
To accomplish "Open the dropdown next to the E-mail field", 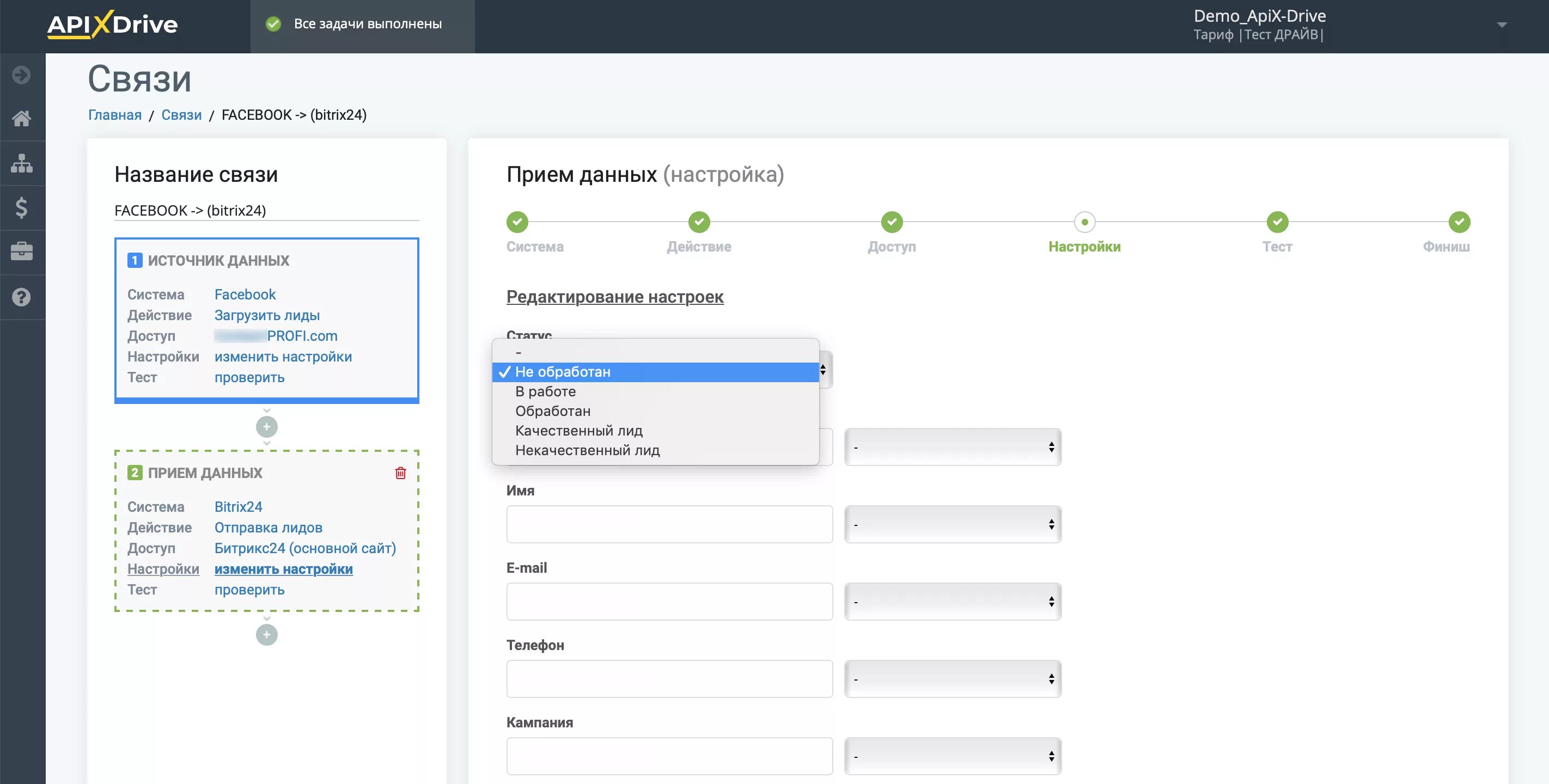I will [x=953, y=601].
